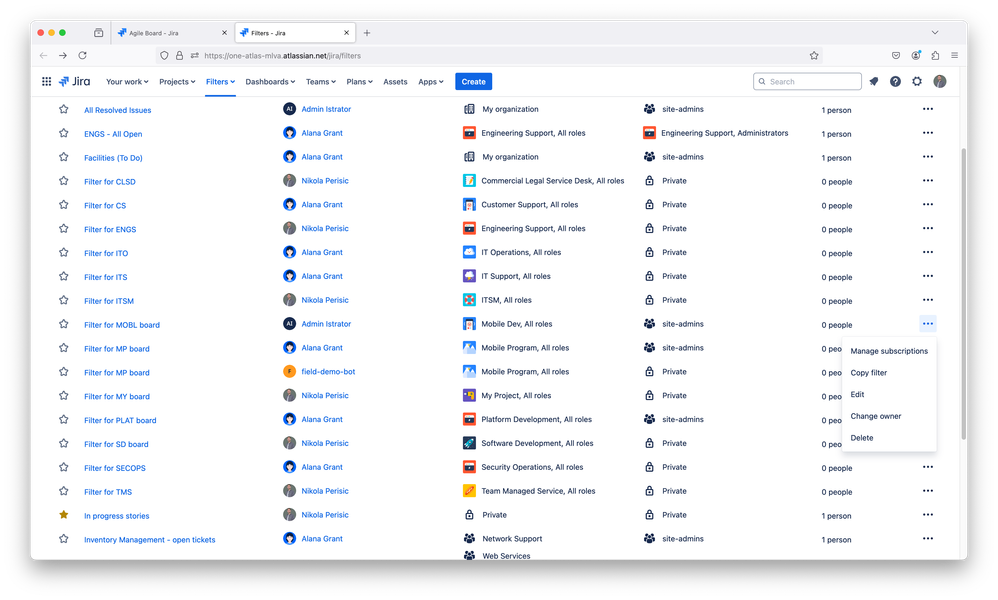This screenshot has height=600, width=998.
Task: Click the Search input field
Action: click(807, 81)
